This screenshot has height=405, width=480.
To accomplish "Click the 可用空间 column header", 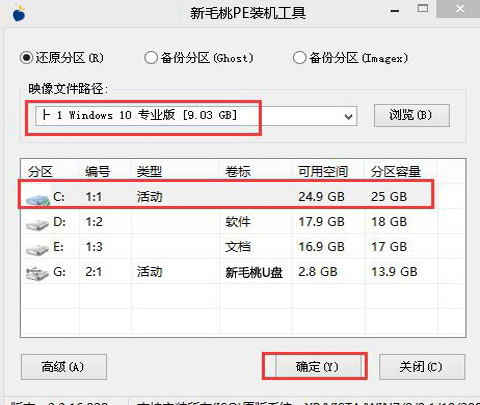I will 322,172.
